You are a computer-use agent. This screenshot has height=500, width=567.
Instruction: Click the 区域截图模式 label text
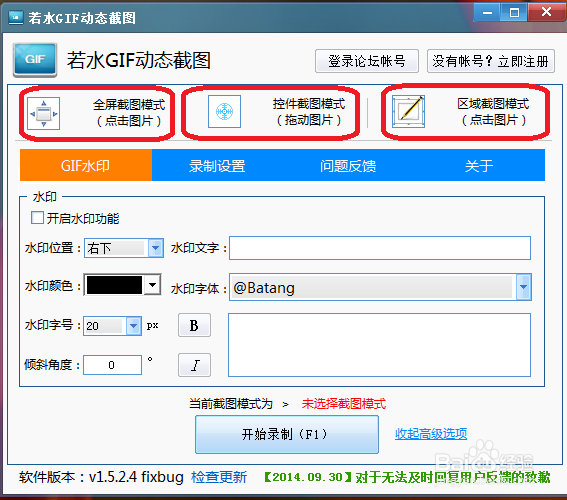[493, 104]
